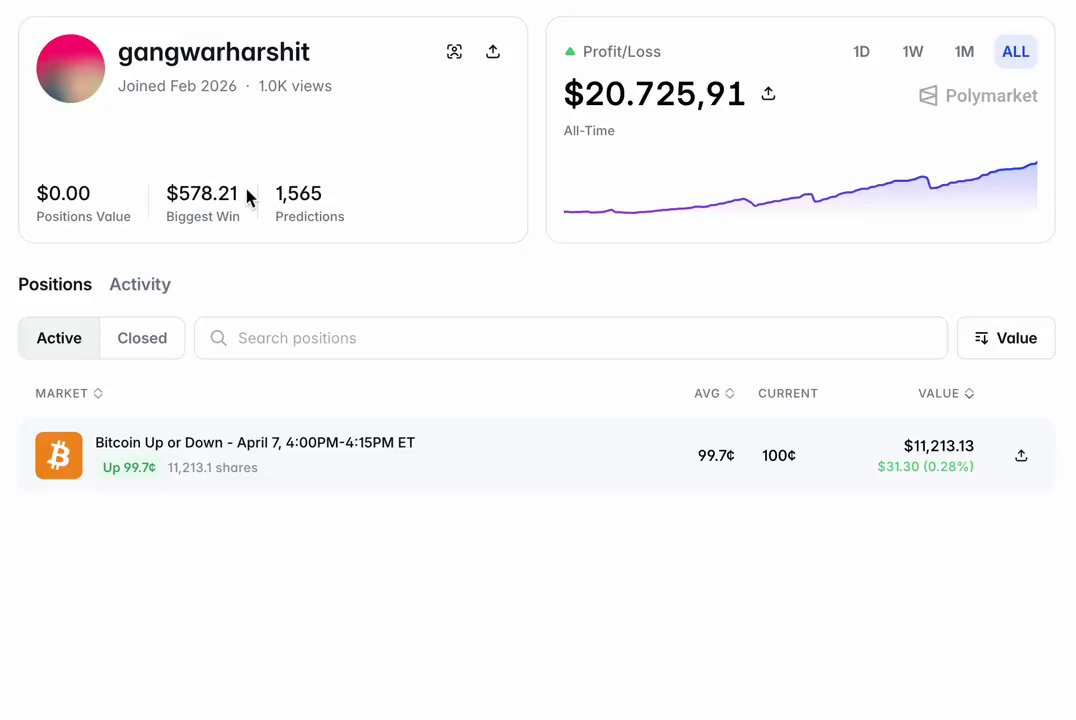The height and width of the screenshot is (720, 1076).
Task: Click the Up 99.7¢ badge
Action: coord(129,467)
